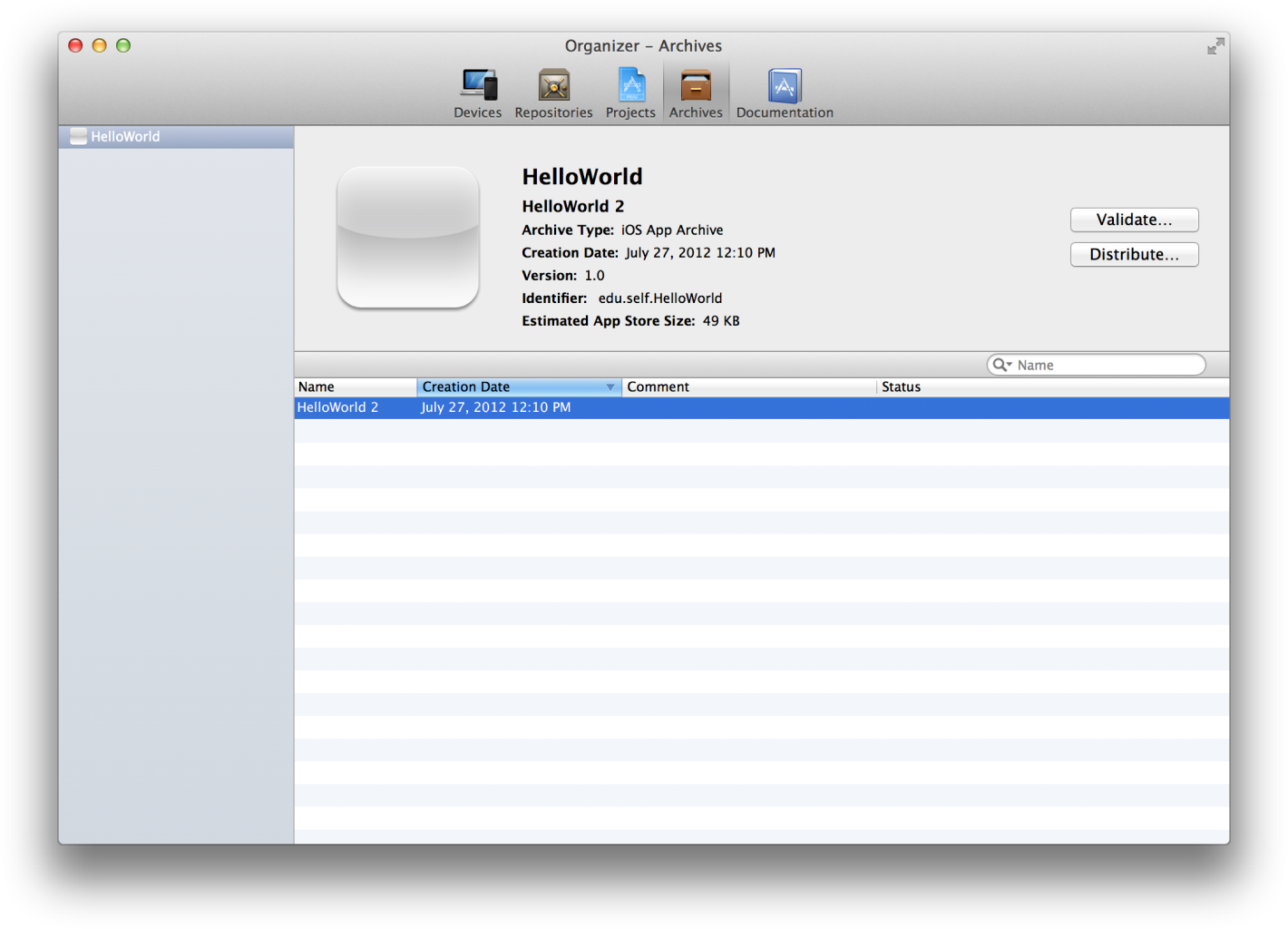The image size is (1288, 929).
Task: Focus the Name search field
Action: pyautogui.click(x=1107, y=365)
